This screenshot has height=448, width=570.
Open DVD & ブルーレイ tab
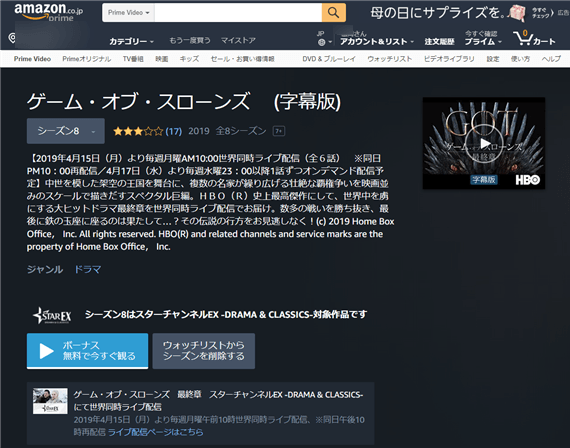(x=329, y=59)
